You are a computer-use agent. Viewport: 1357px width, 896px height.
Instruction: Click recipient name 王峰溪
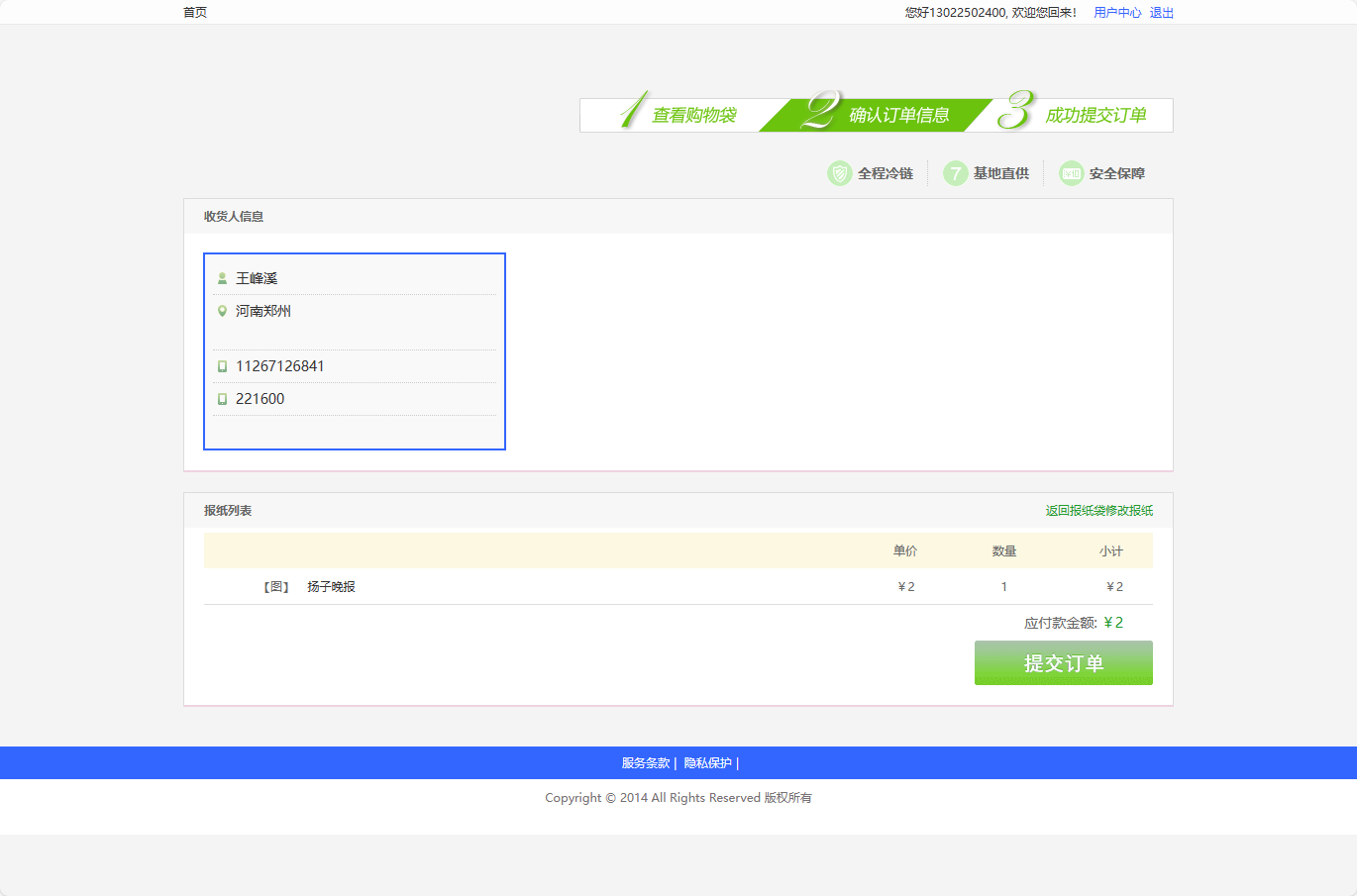coord(257,278)
